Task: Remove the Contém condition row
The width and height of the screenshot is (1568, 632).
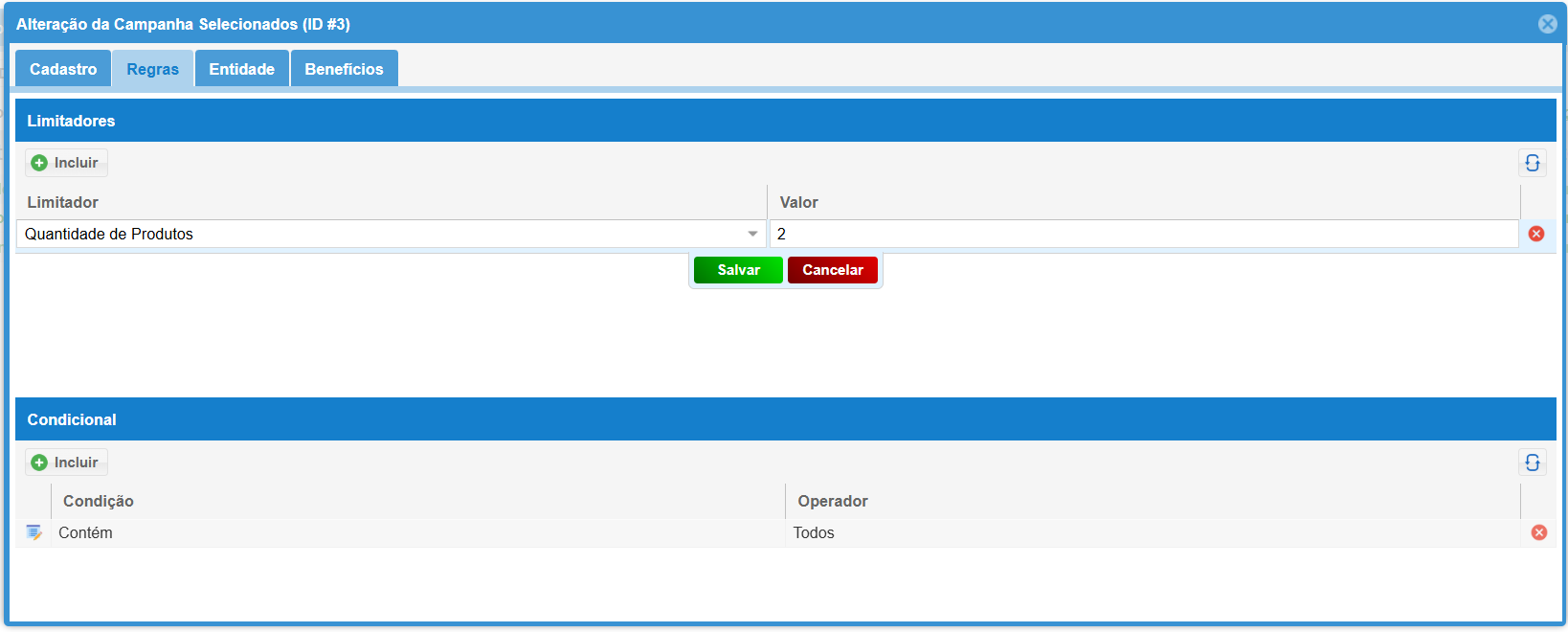Action: [1538, 532]
